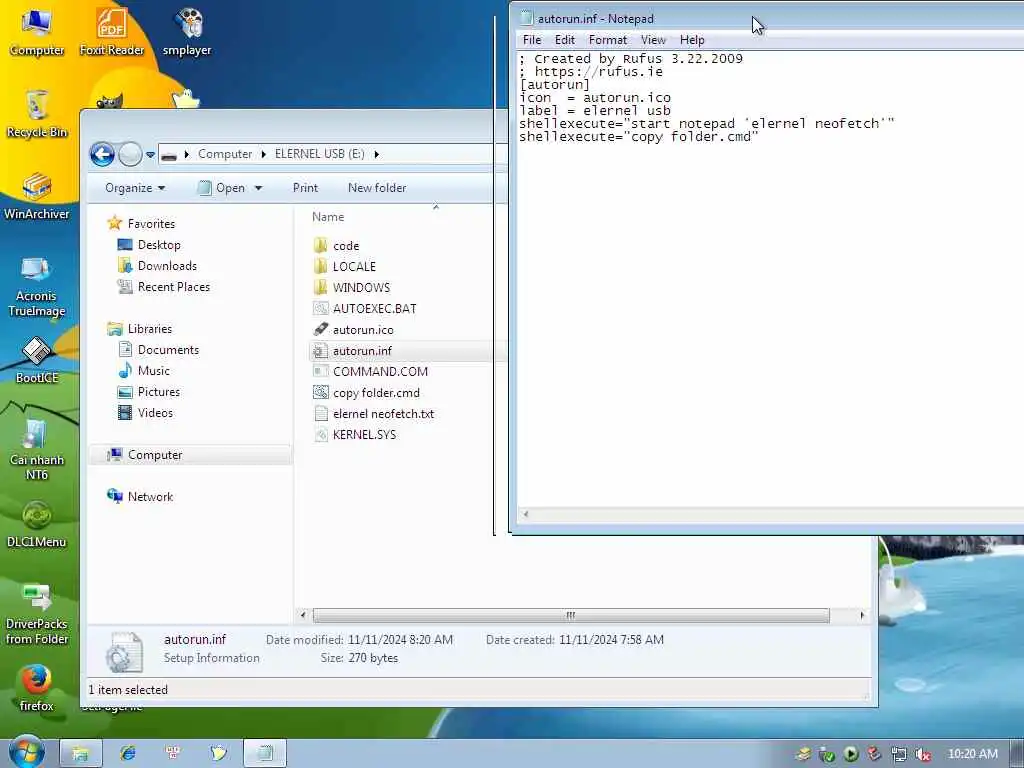This screenshot has width=1024, height=768.
Task: Open Notepad's View menu
Action: 653,40
